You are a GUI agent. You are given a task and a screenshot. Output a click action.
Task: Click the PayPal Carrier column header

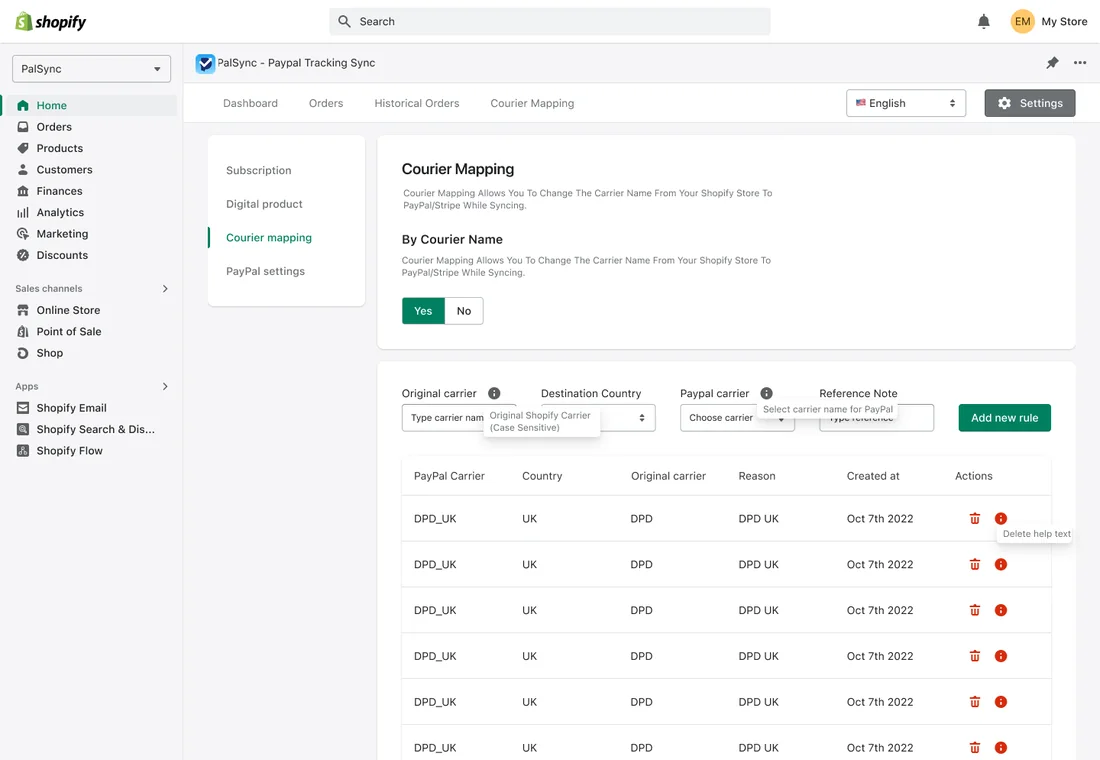(x=449, y=476)
